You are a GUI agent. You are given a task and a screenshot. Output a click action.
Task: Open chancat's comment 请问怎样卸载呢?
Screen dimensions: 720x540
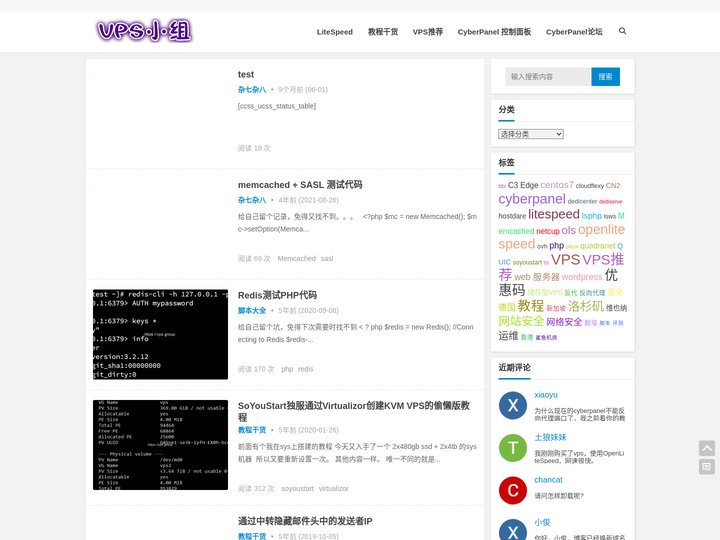click(x=559, y=496)
